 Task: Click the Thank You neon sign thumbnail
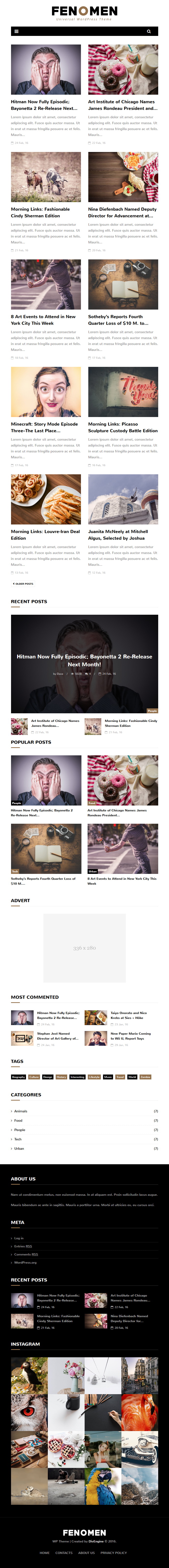(123, 391)
